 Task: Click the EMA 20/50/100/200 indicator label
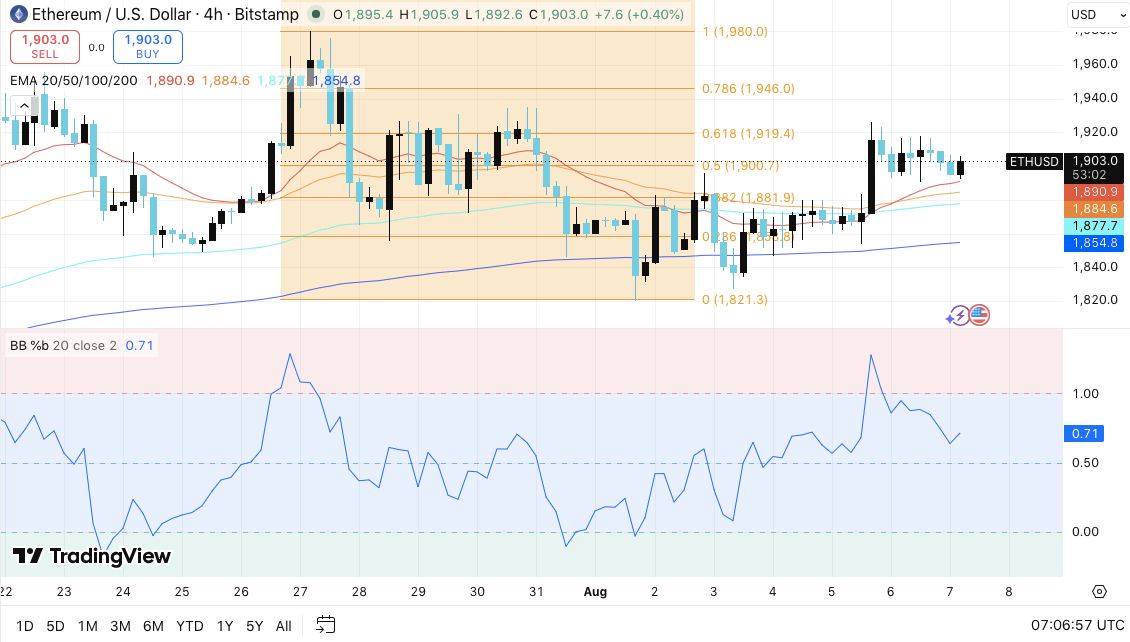tap(74, 81)
